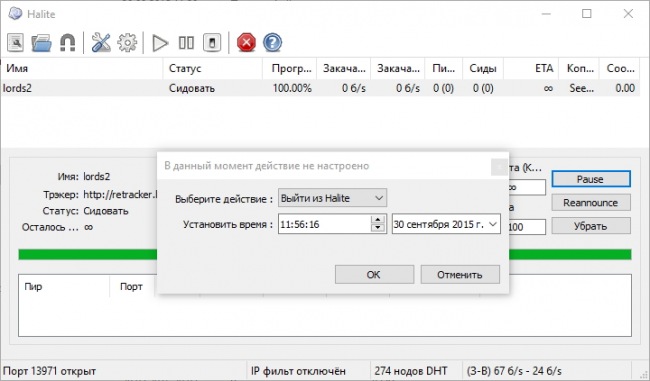Resume all torrents with the play icon
Image resolution: width=650 pixels, height=381 pixels.
(160, 43)
